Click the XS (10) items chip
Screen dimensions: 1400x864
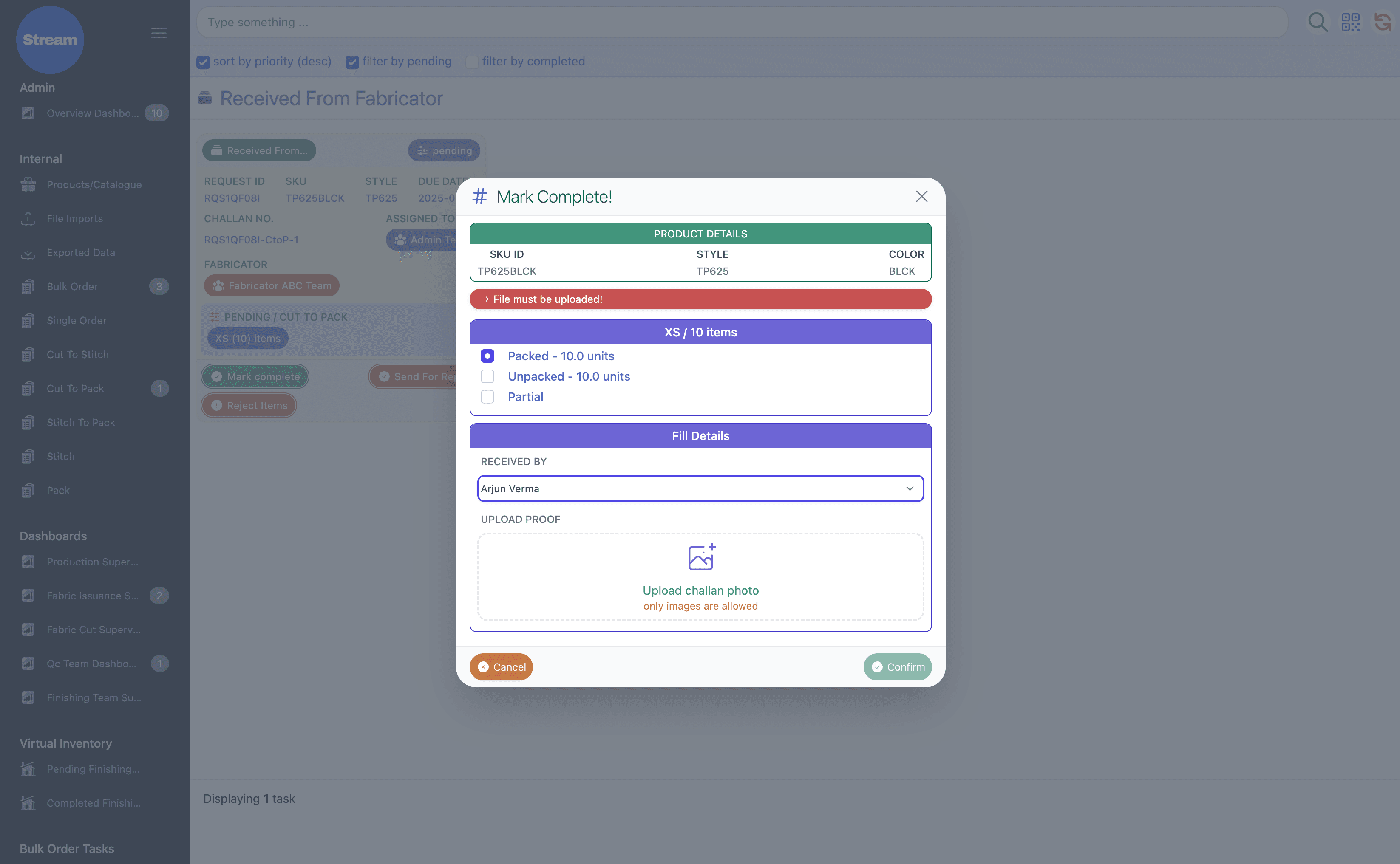[247, 338]
